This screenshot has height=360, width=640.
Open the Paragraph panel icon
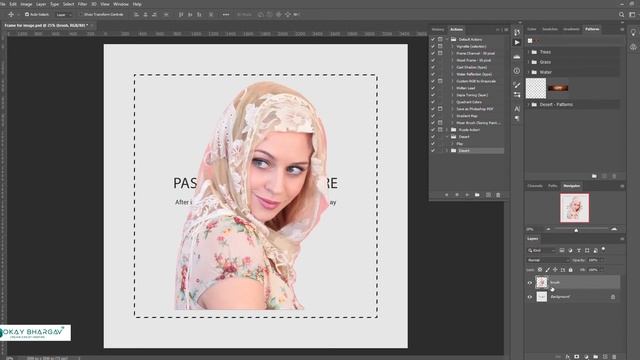click(x=517, y=118)
